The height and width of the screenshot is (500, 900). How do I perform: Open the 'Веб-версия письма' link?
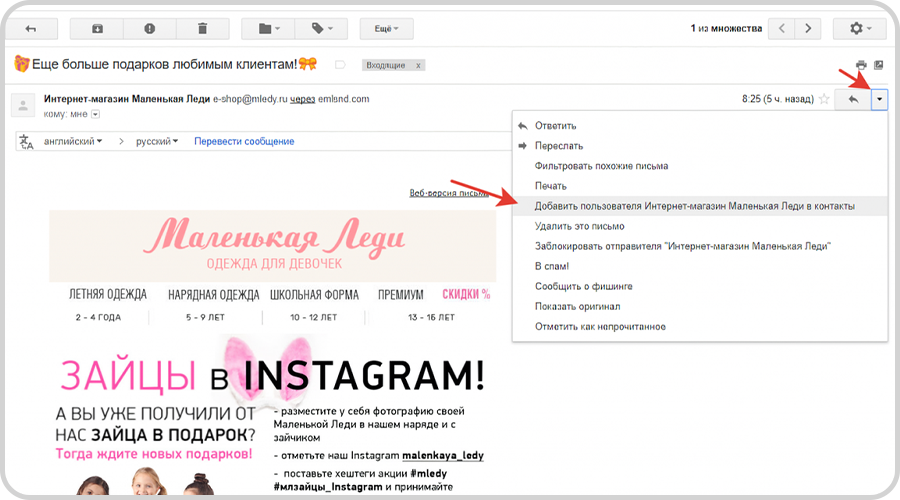pos(452,194)
